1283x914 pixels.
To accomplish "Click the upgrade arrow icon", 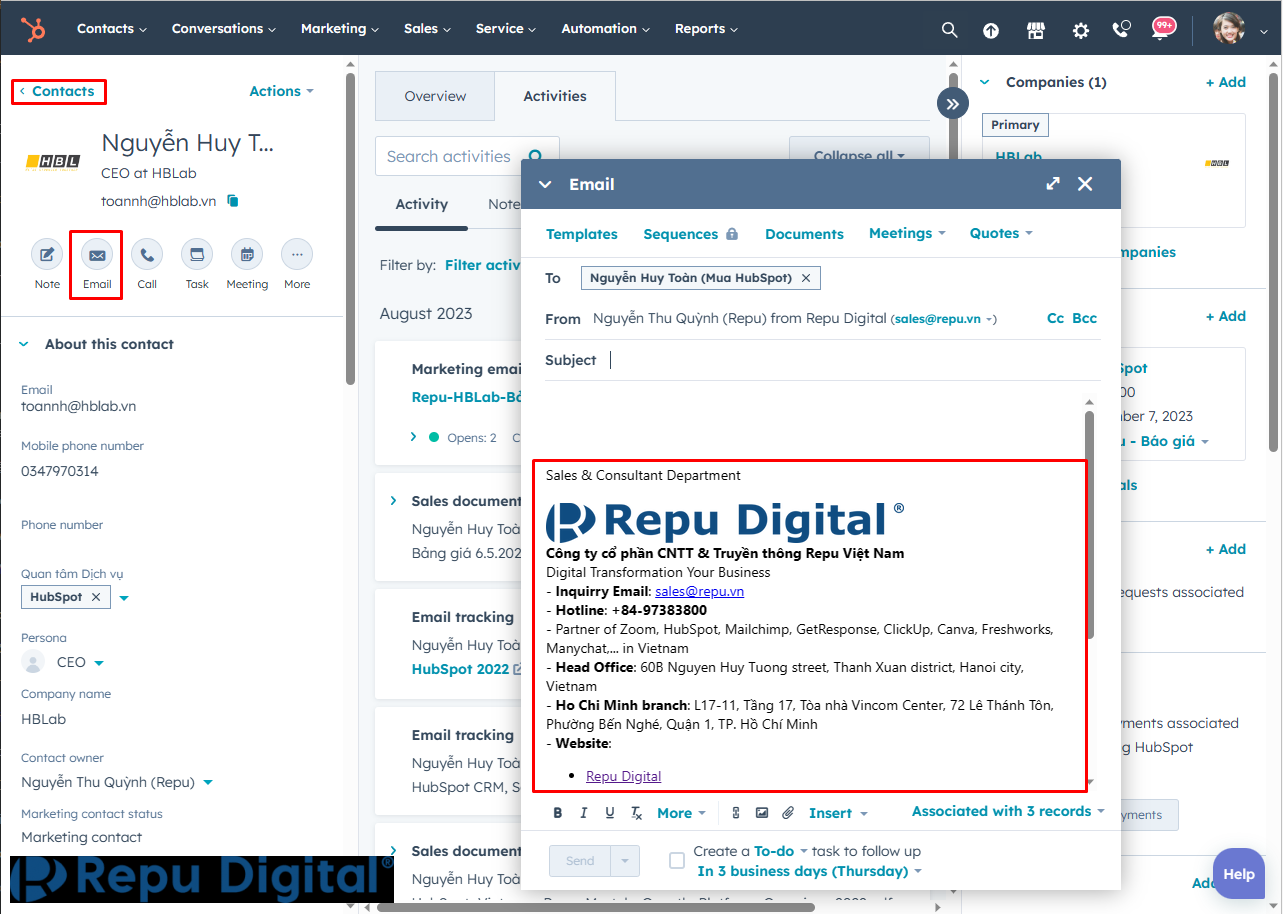I will [991, 30].
